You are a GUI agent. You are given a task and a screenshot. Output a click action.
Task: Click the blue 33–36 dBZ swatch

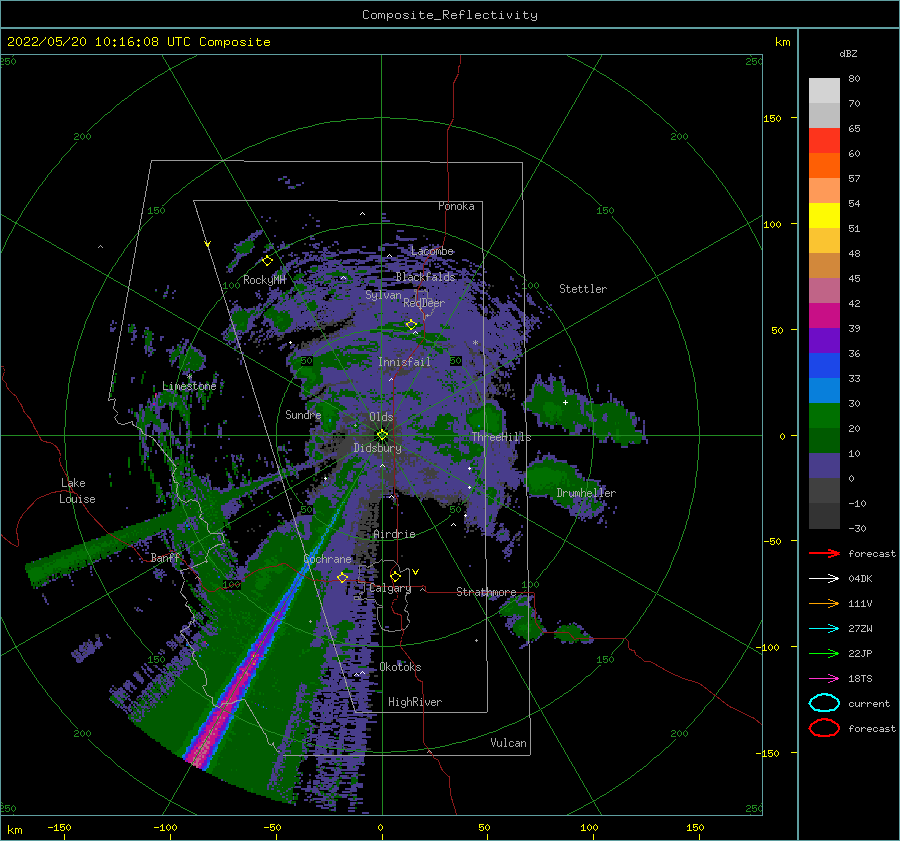pos(824,366)
